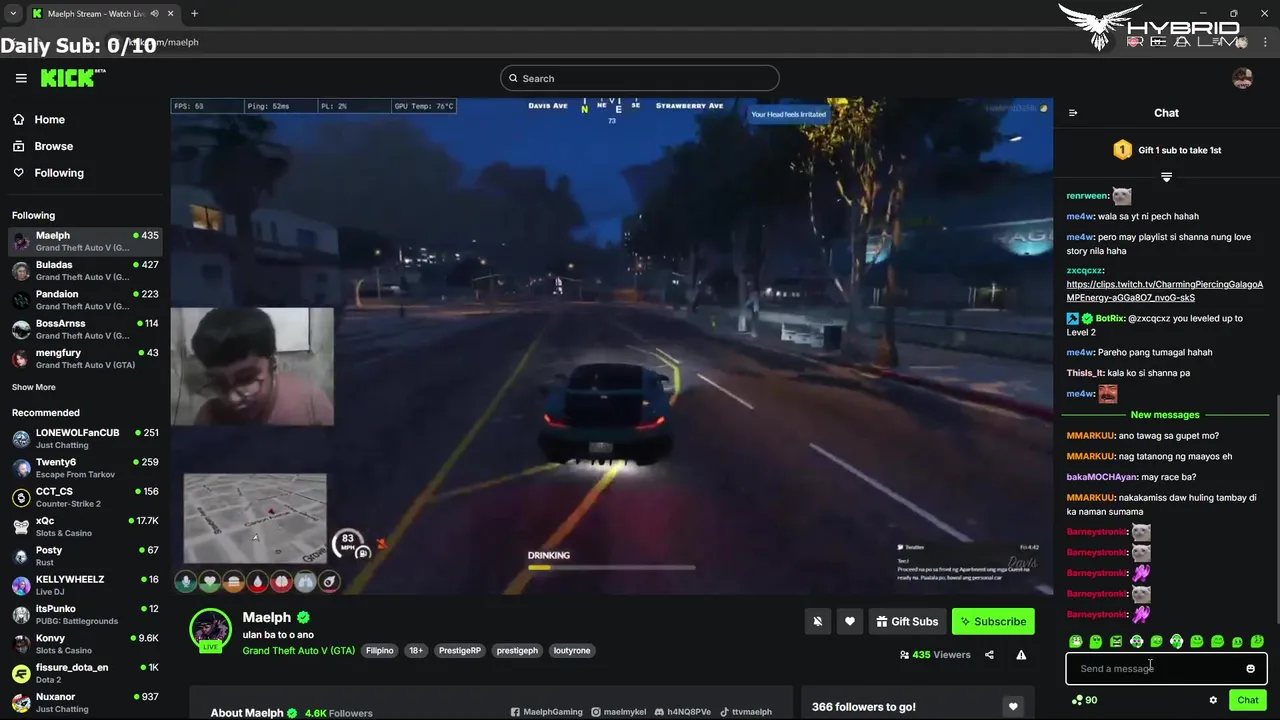Click Maelph's live avatar
1280x720 pixels.
[x=210, y=630]
